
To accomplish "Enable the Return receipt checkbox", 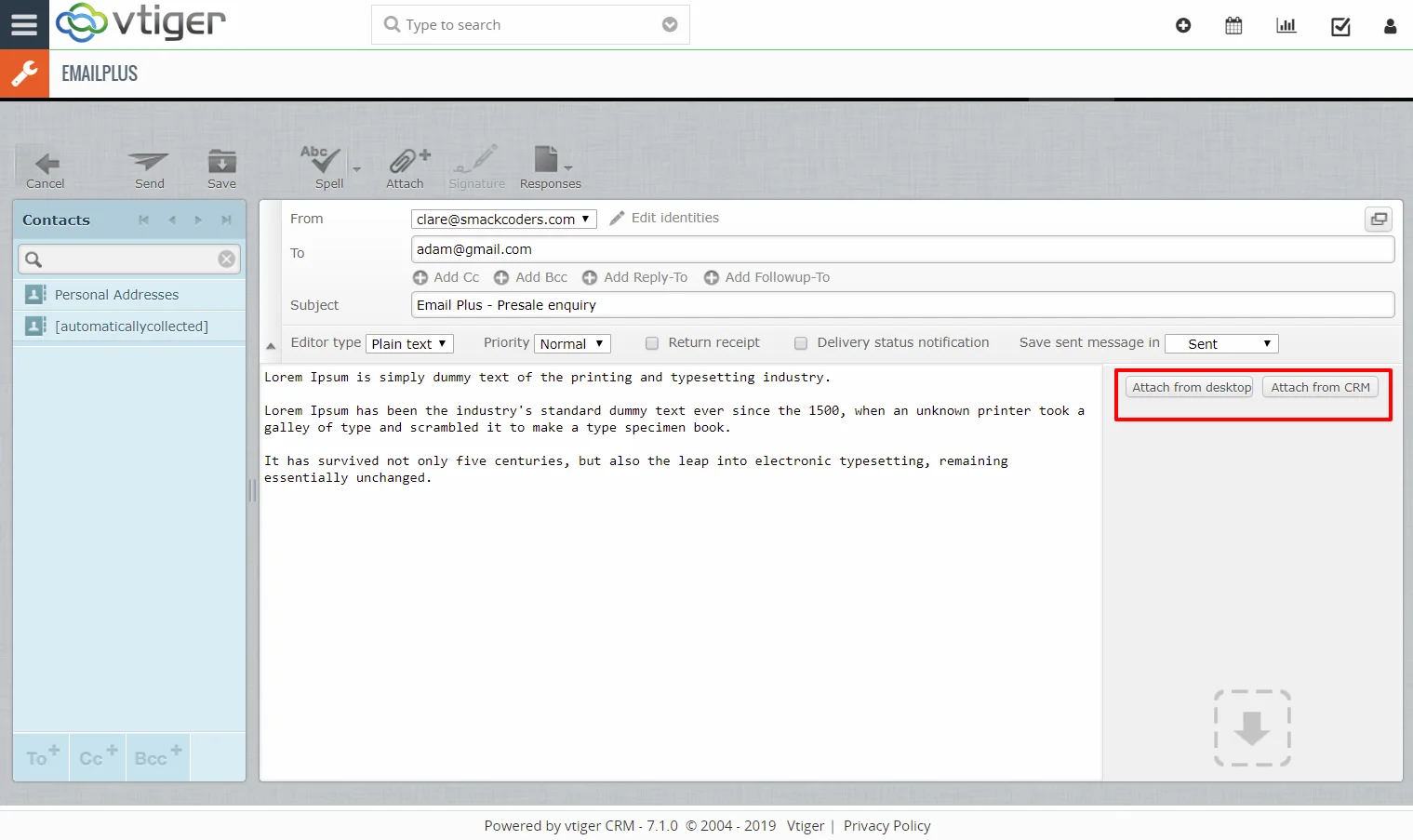I will (x=652, y=343).
